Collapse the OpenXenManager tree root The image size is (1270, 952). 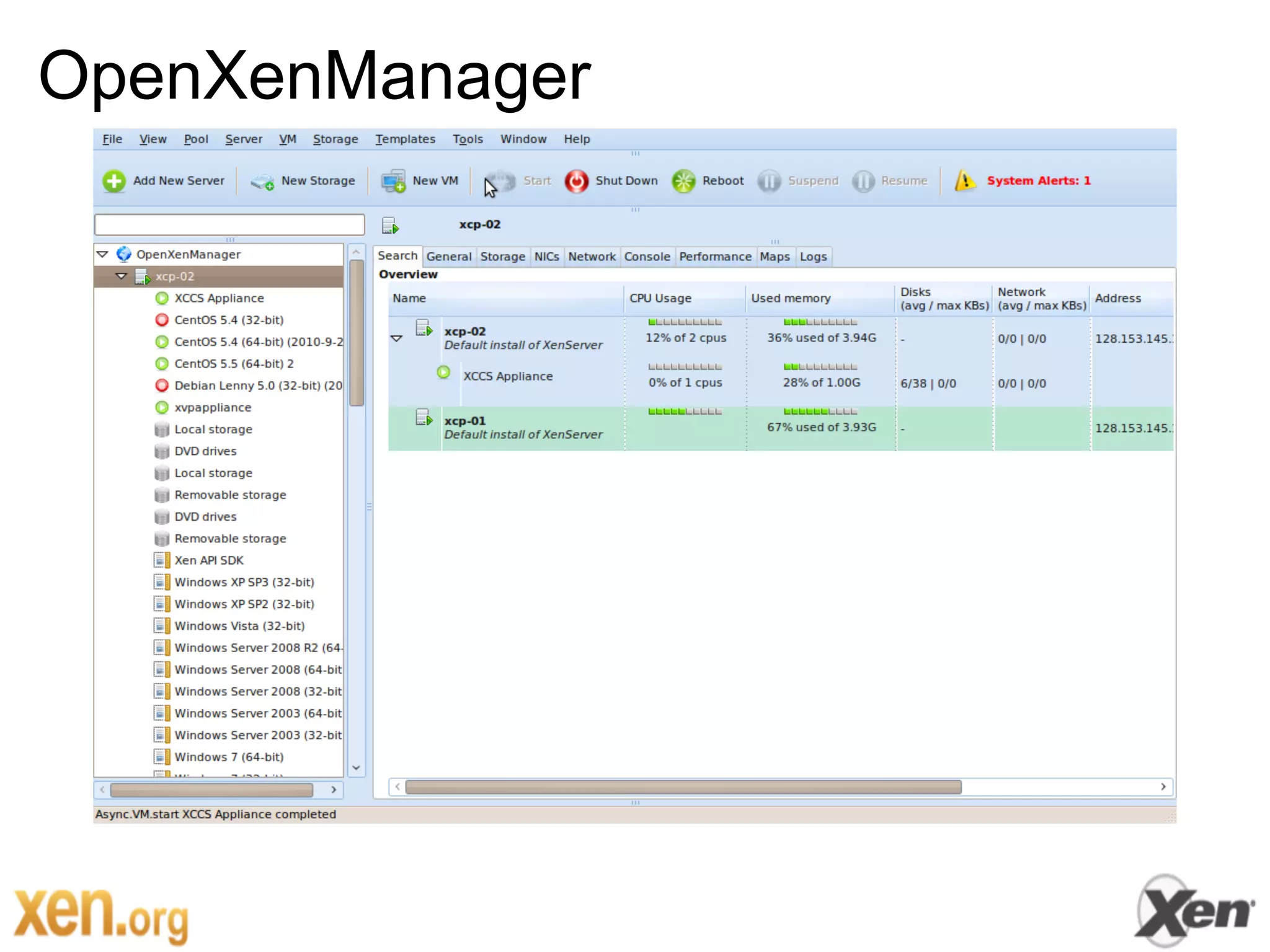point(103,254)
